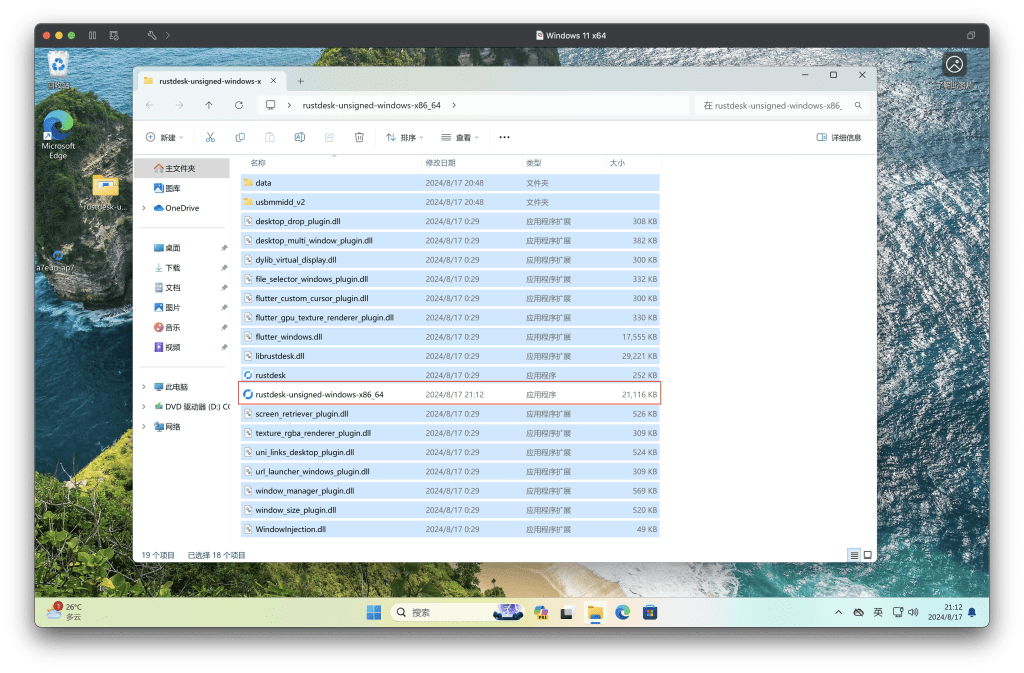This screenshot has height=673, width=1024.
Task: Select the Rename icon in the toolbar
Action: 299,137
